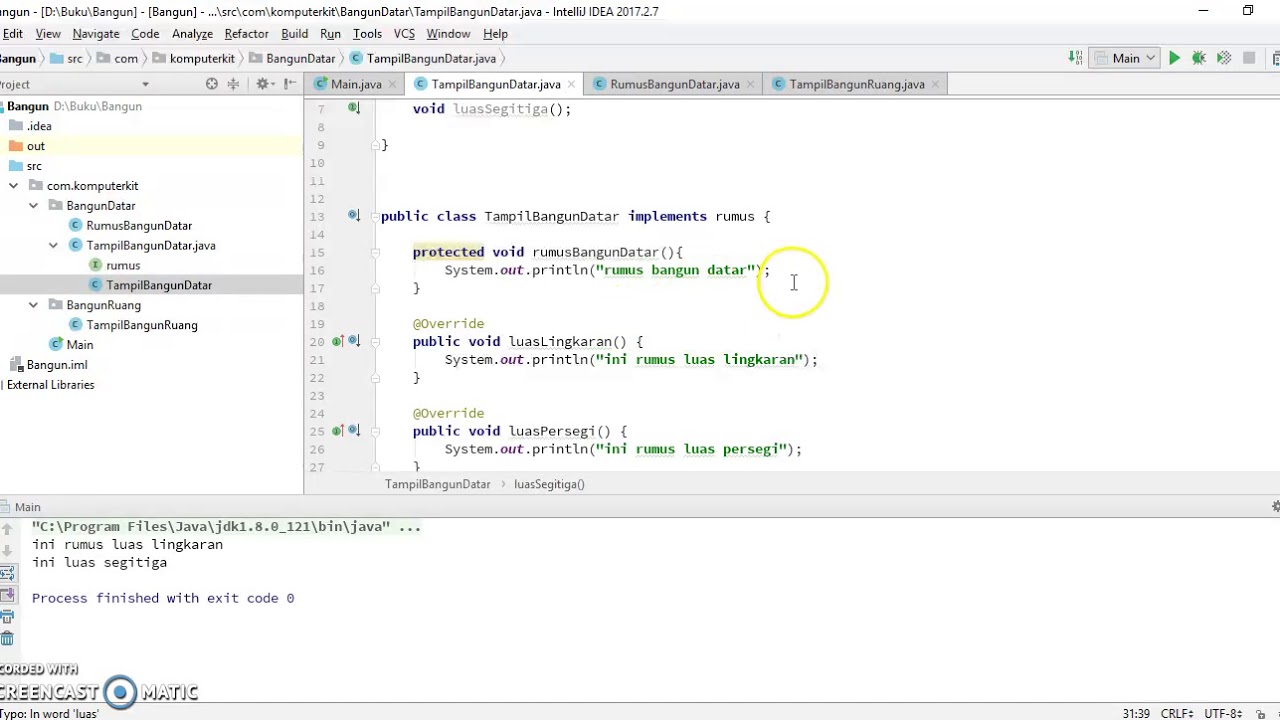Open the Main run configuration dropdown

[1123, 58]
